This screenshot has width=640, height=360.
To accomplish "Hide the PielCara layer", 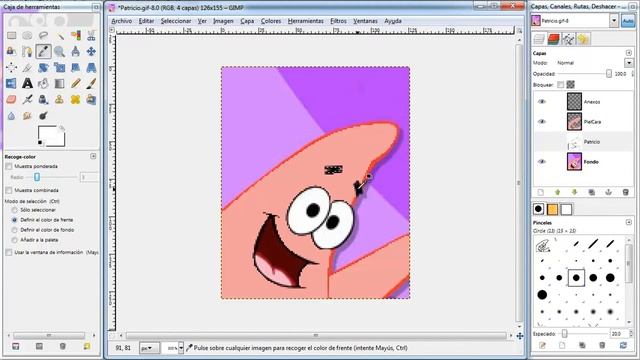I will click(x=542, y=122).
